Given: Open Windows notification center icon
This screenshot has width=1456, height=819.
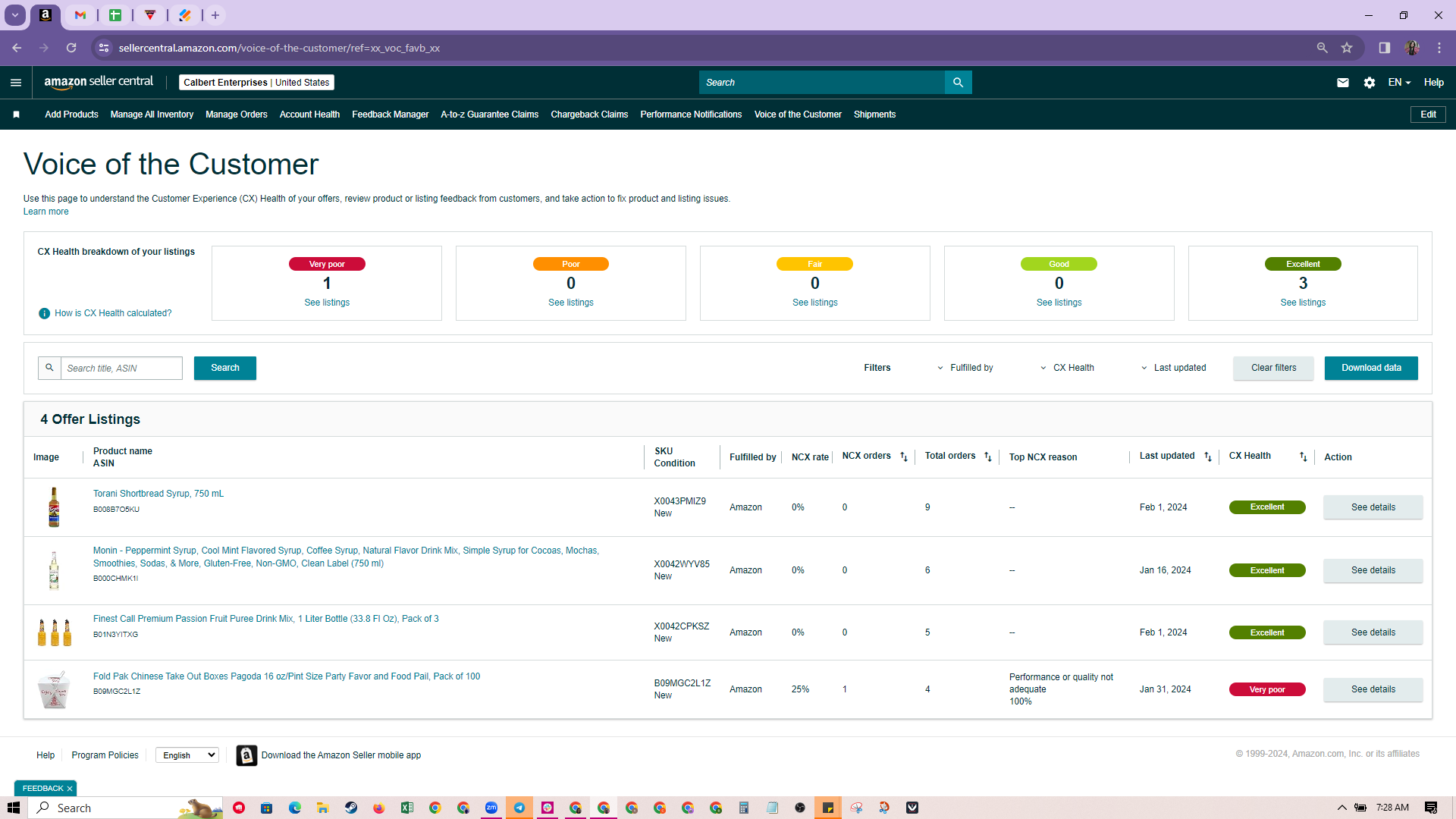Looking at the screenshot, I should [x=1430, y=808].
